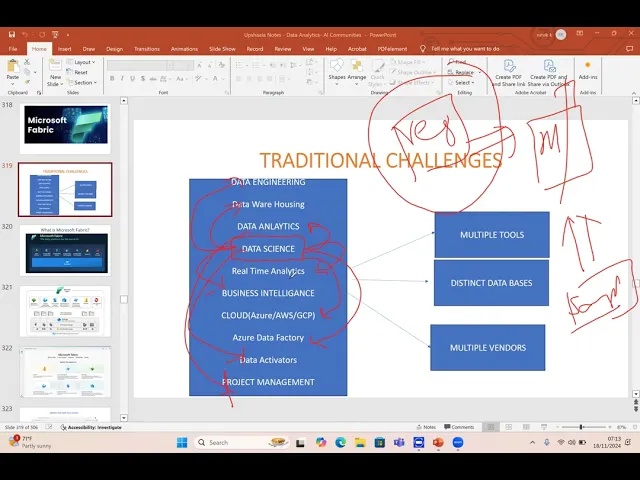Toggle Strikethrough formatting

coord(153,78)
